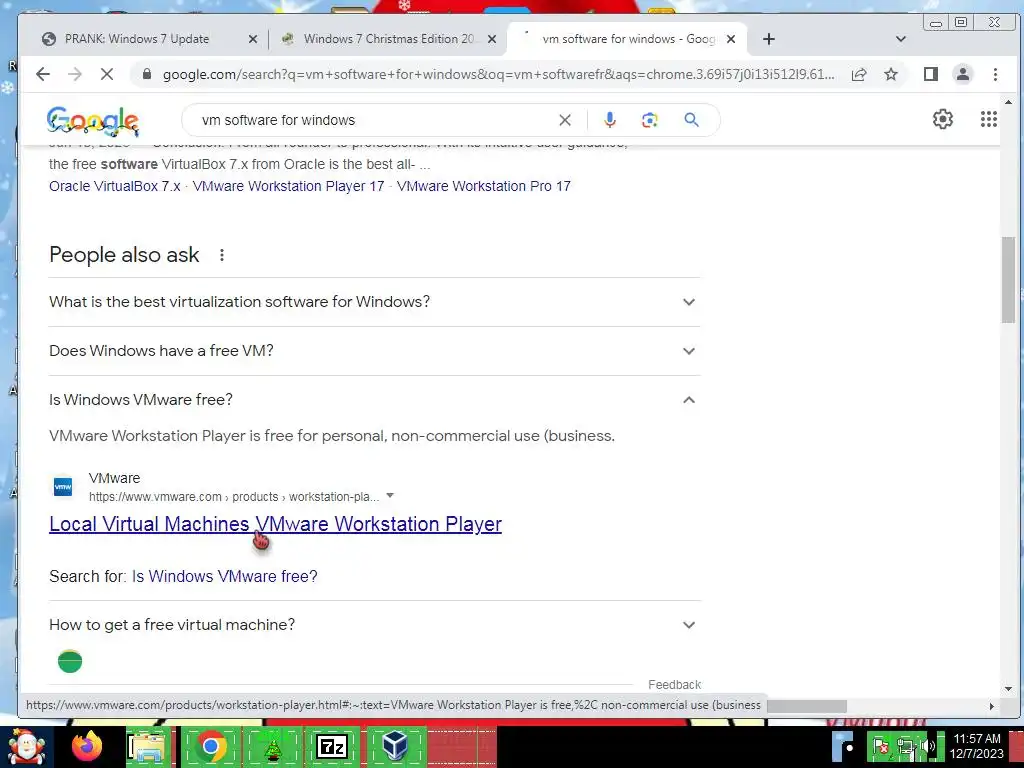The height and width of the screenshot is (768, 1024).
Task: Open dropdown arrow beside vmware.com URL
Action: click(390, 496)
